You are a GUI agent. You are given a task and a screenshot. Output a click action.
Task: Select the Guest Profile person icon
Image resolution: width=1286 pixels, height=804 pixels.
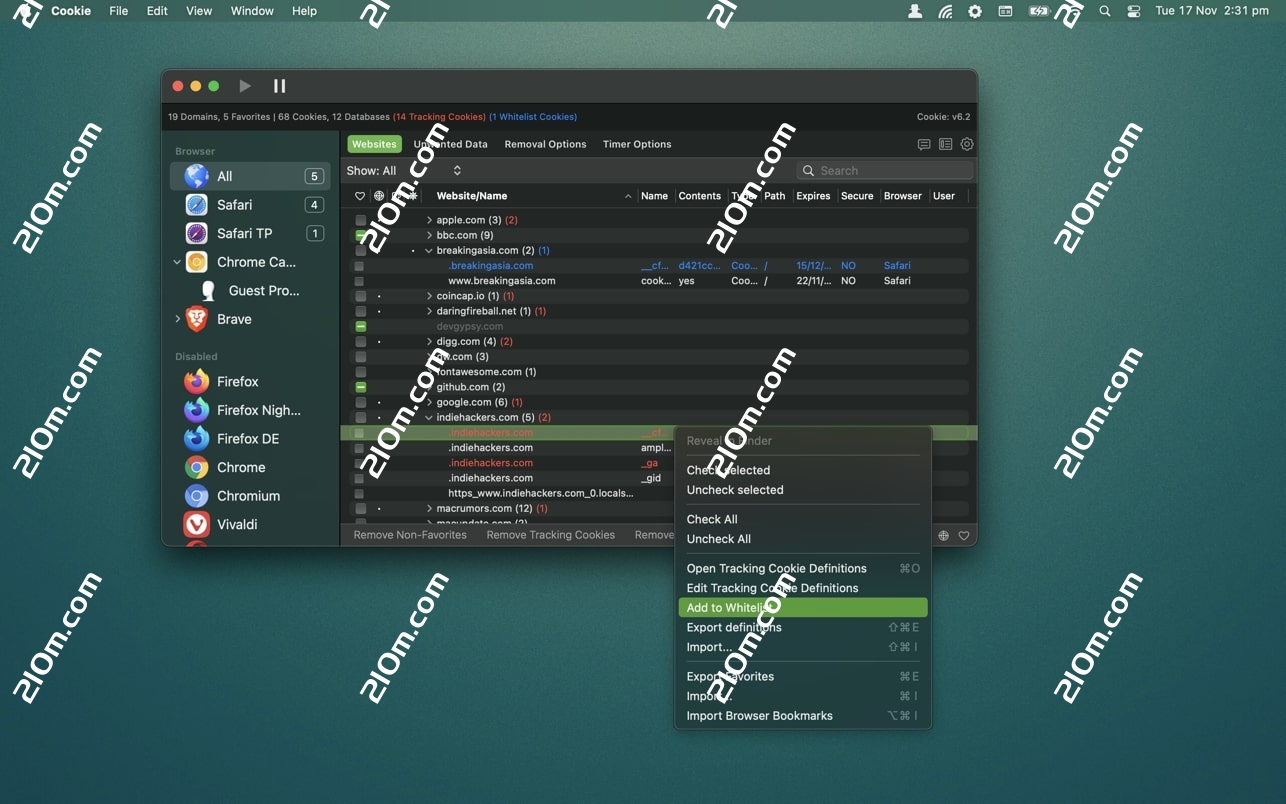point(208,291)
